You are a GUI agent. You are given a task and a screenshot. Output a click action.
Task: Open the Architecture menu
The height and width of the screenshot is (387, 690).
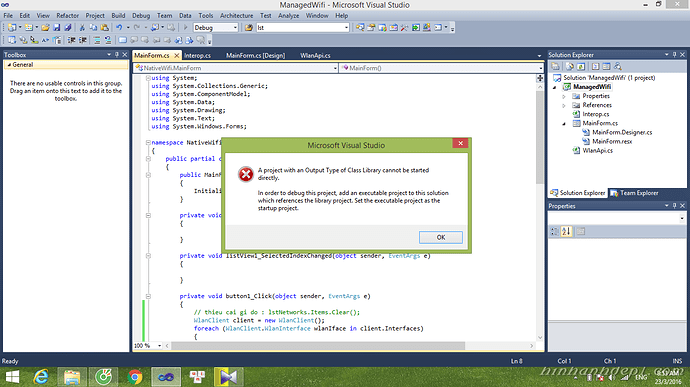pos(236,15)
